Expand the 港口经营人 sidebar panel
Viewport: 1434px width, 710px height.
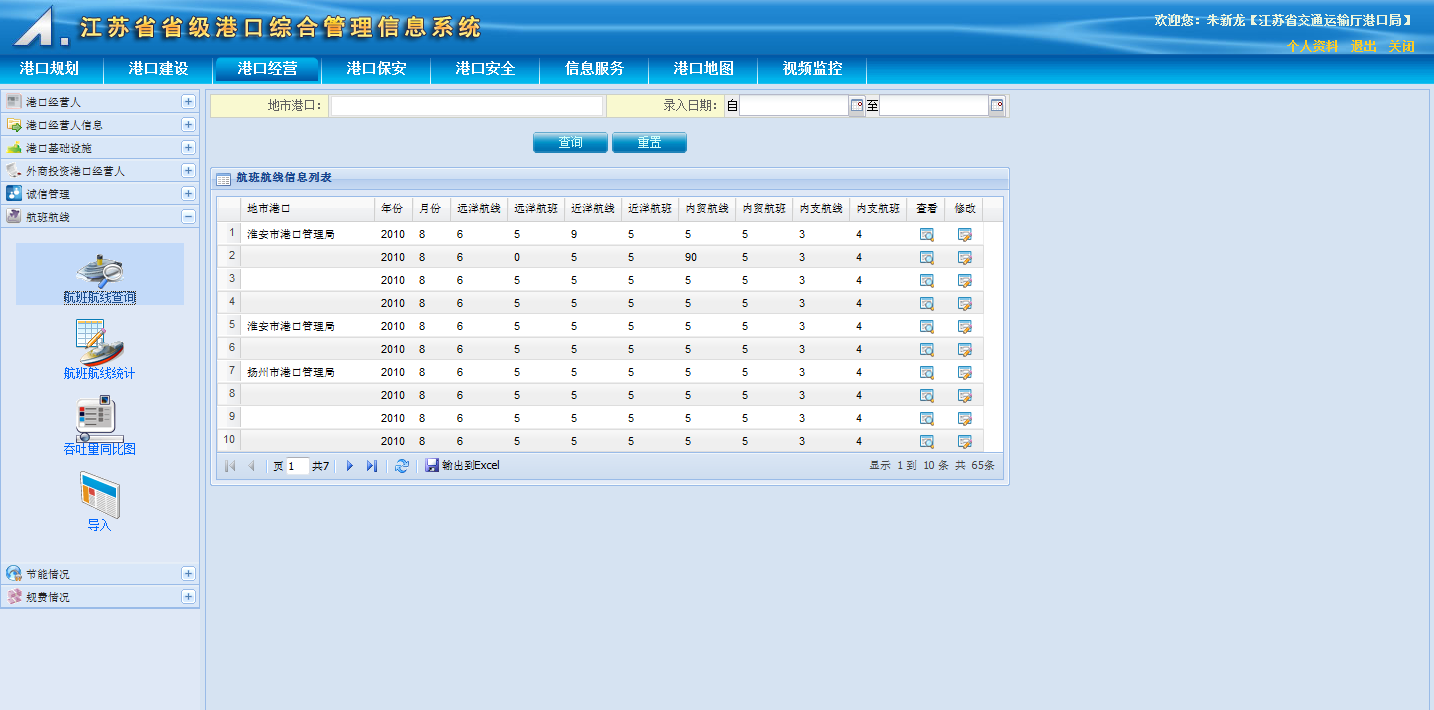coord(188,102)
